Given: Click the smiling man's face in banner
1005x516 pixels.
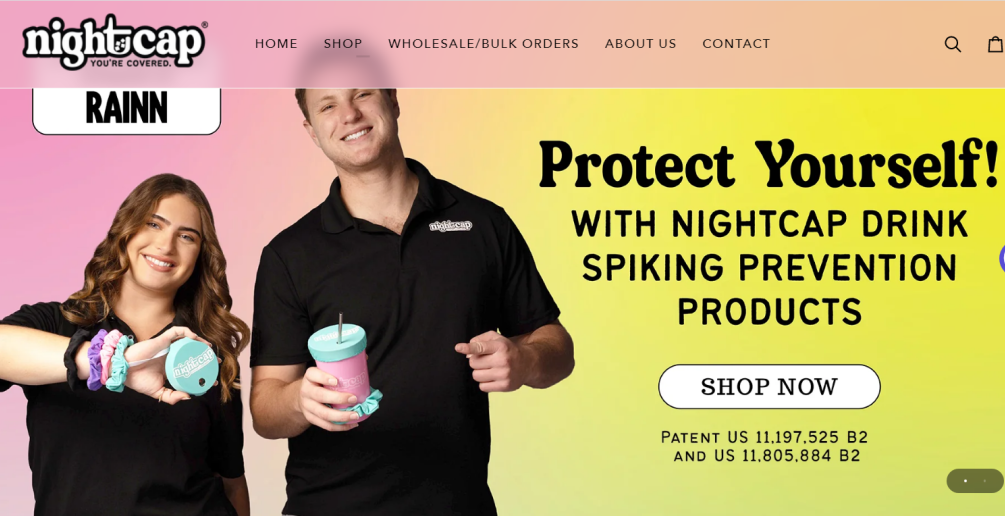Looking at the screenshot, I should 354,123.
